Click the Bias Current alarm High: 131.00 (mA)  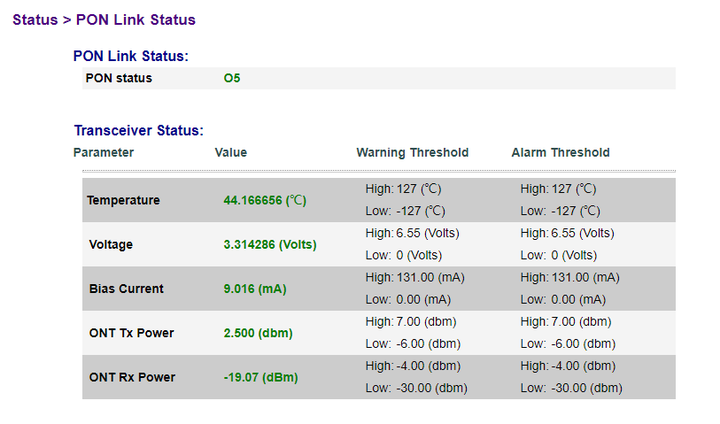point(570,277)
